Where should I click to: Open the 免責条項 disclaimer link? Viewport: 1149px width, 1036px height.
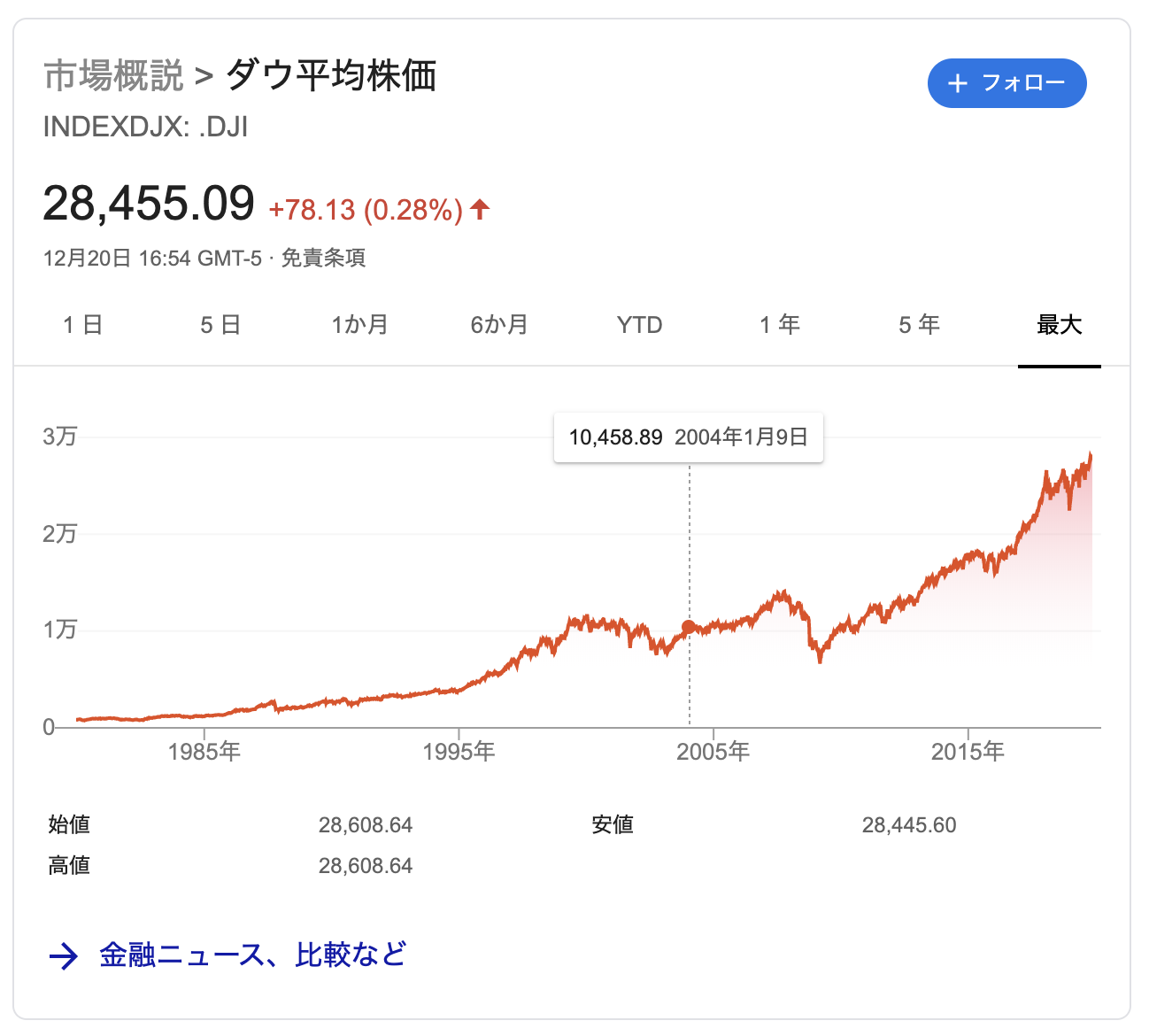coord(323,259)
